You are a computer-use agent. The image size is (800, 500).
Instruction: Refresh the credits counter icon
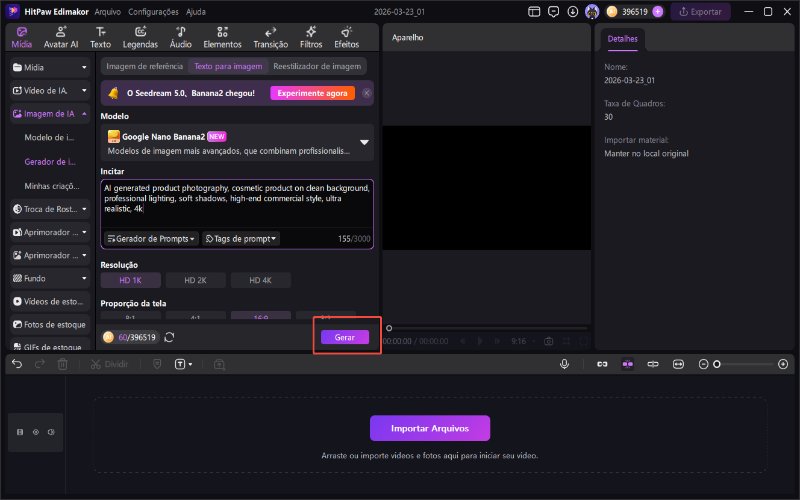(x=170, y=337)
